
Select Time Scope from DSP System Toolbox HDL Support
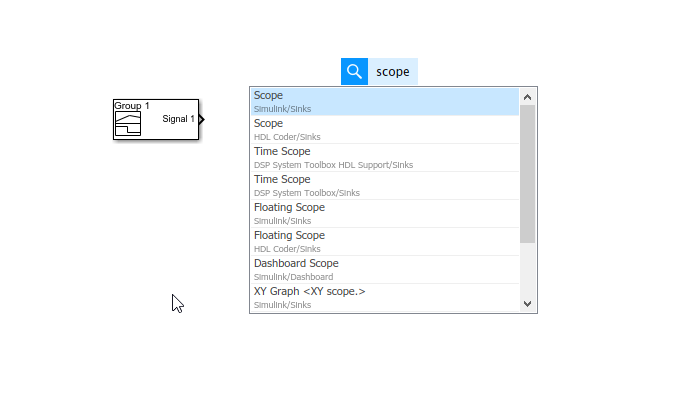pos(385,157)
